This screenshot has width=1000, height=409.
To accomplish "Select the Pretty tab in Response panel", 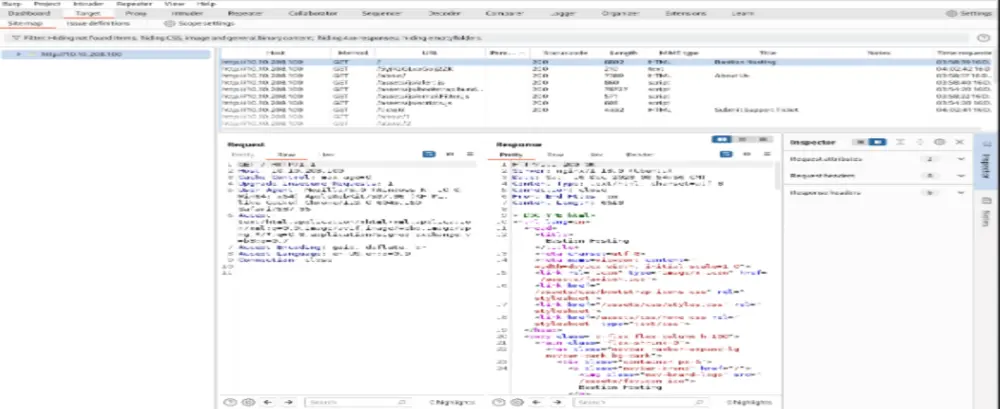I will (x=510, y=154).
